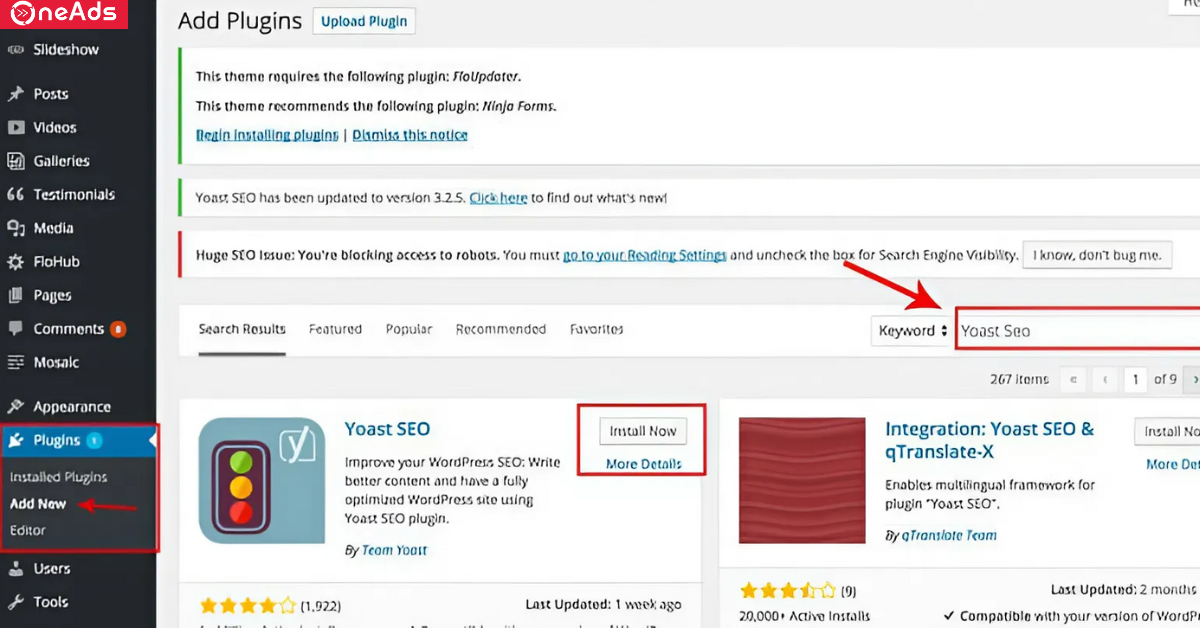Image resolution: width=1200 pixels, height=628 pixels.
Task: Click I know, don't bug me button
Action: [x=1097, y=255]
